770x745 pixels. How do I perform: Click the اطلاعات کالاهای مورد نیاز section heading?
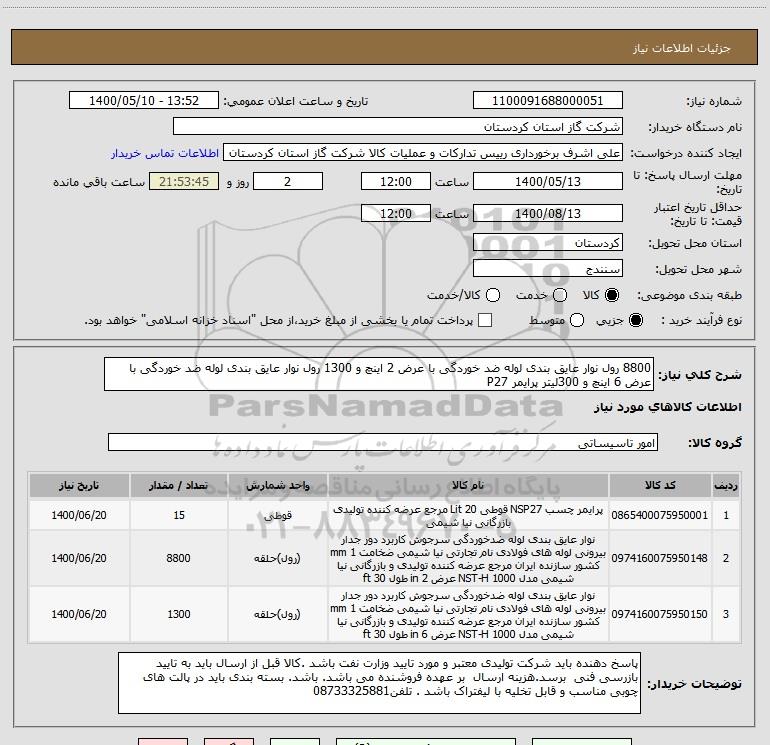[x=668, y=407]
